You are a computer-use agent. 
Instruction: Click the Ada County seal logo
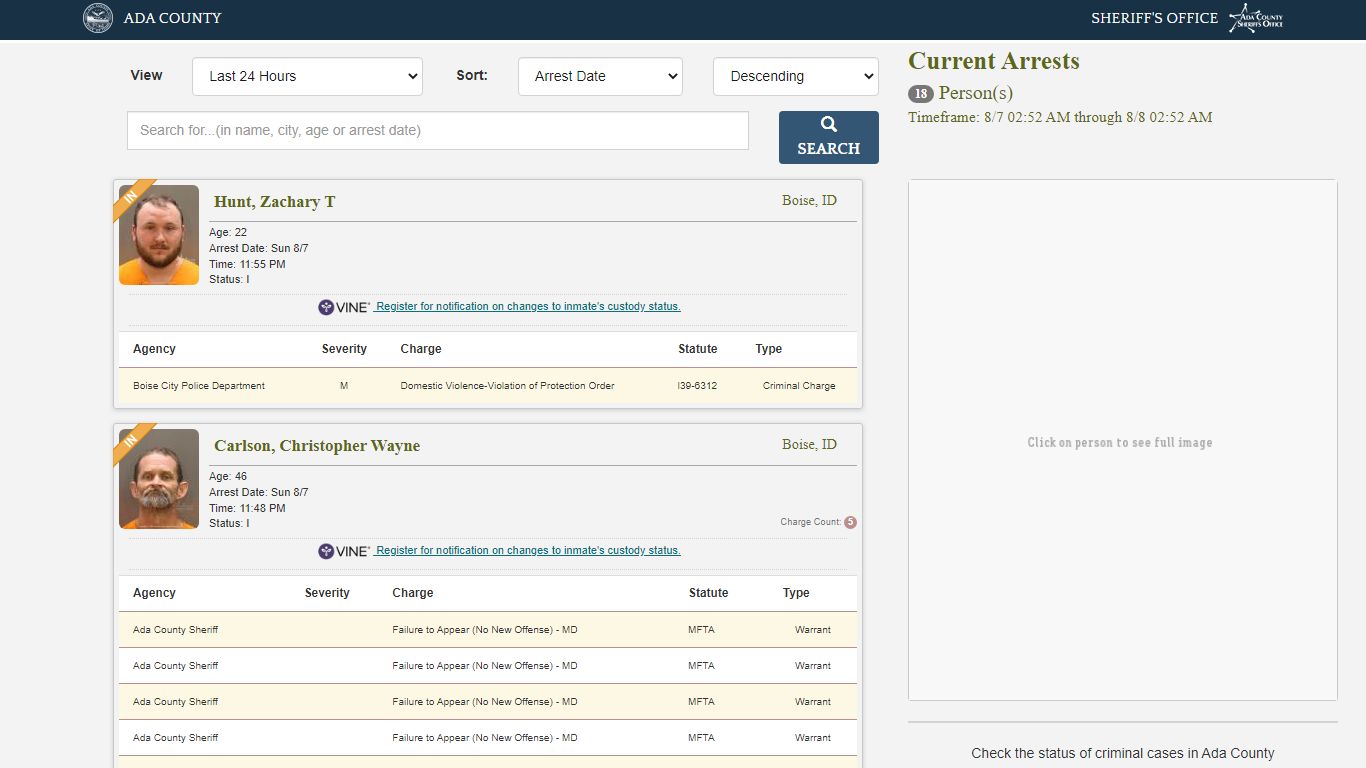tap(98, 18)
